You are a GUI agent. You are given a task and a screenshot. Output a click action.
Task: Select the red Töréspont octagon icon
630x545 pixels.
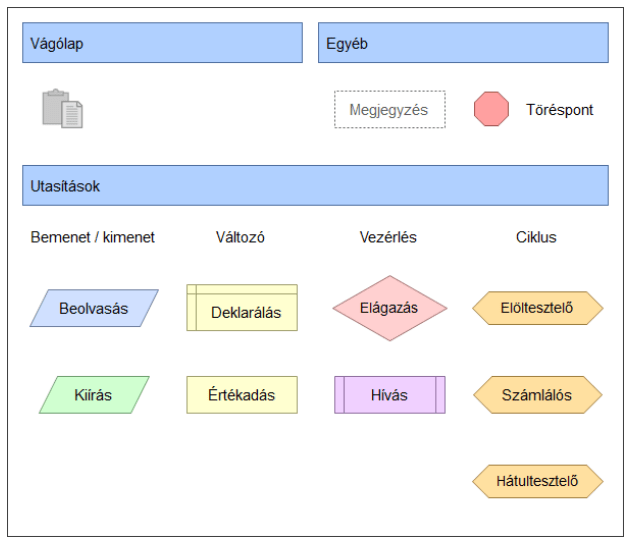(491, 109)
